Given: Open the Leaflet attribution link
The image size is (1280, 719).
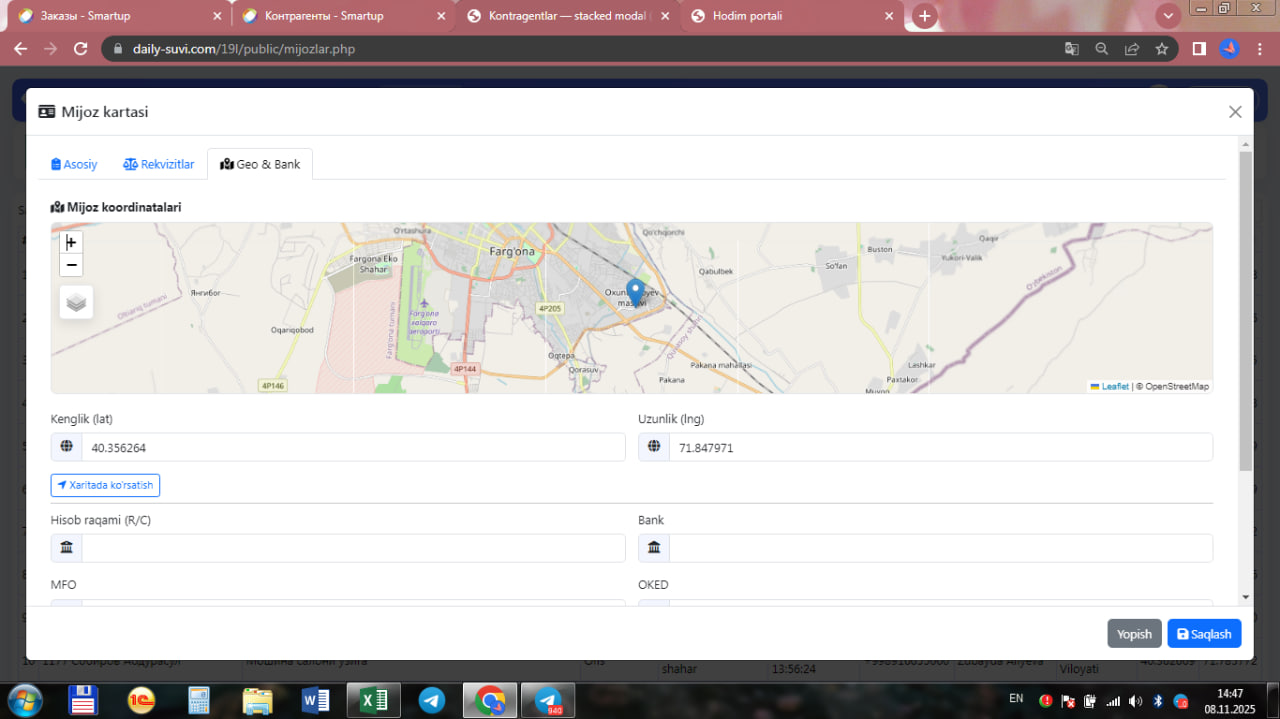Looking at the screenshot, I should pyautogui.click(x=1114, y=386).
